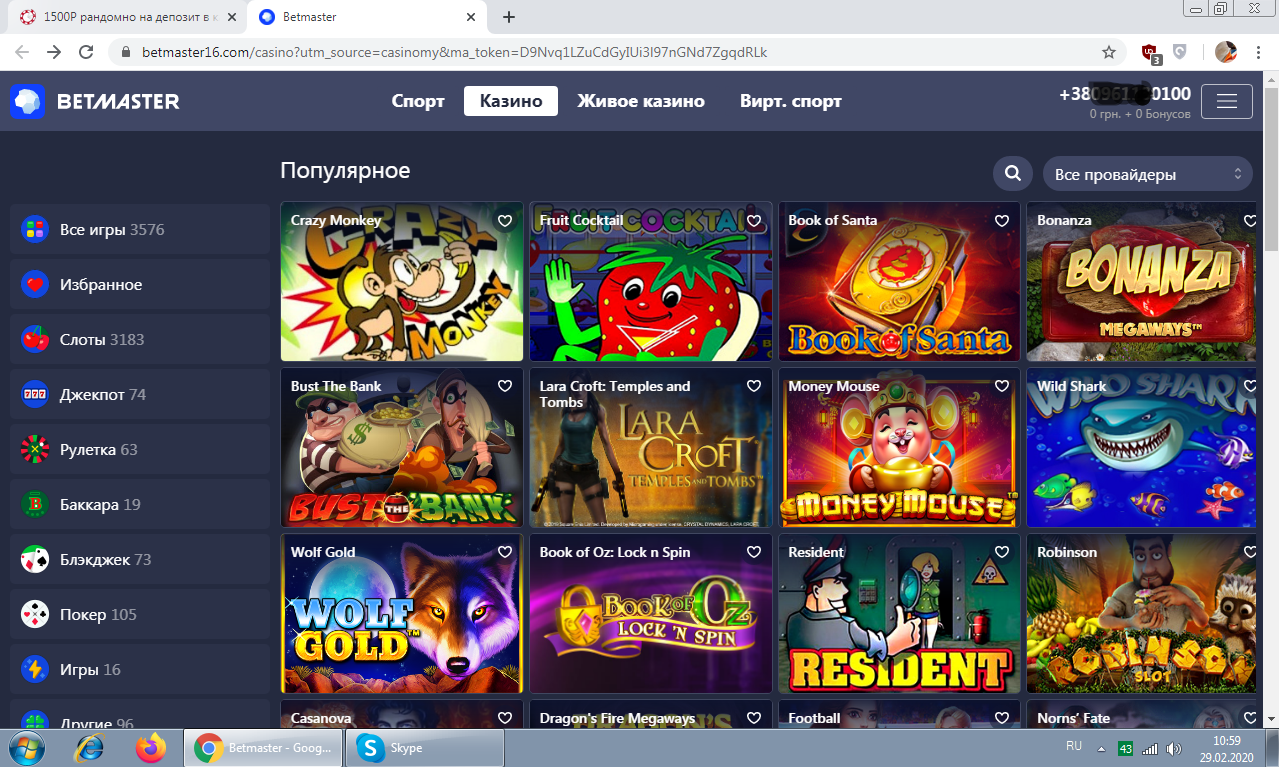Viewport: 1279px width, 767px height.
Task: Select the Betmaster browser tab
Action: pos(365,17)
